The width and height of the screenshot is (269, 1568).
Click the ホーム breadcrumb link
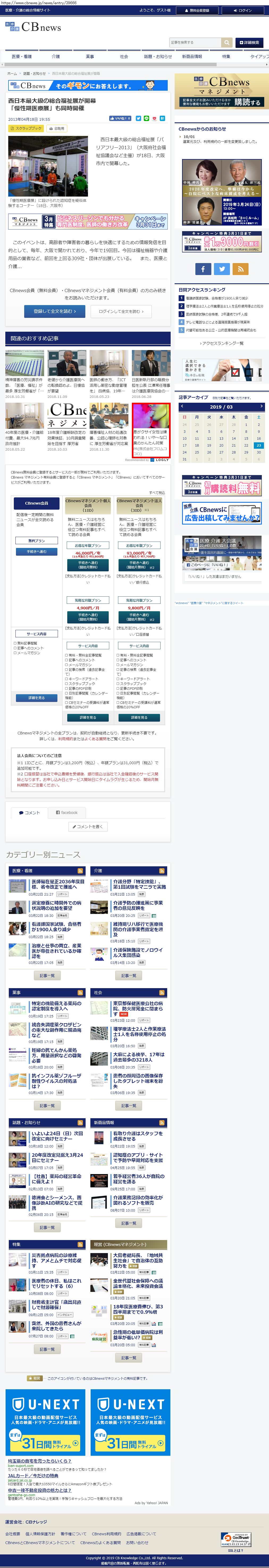pyautogui.click(x=12, y=73)
